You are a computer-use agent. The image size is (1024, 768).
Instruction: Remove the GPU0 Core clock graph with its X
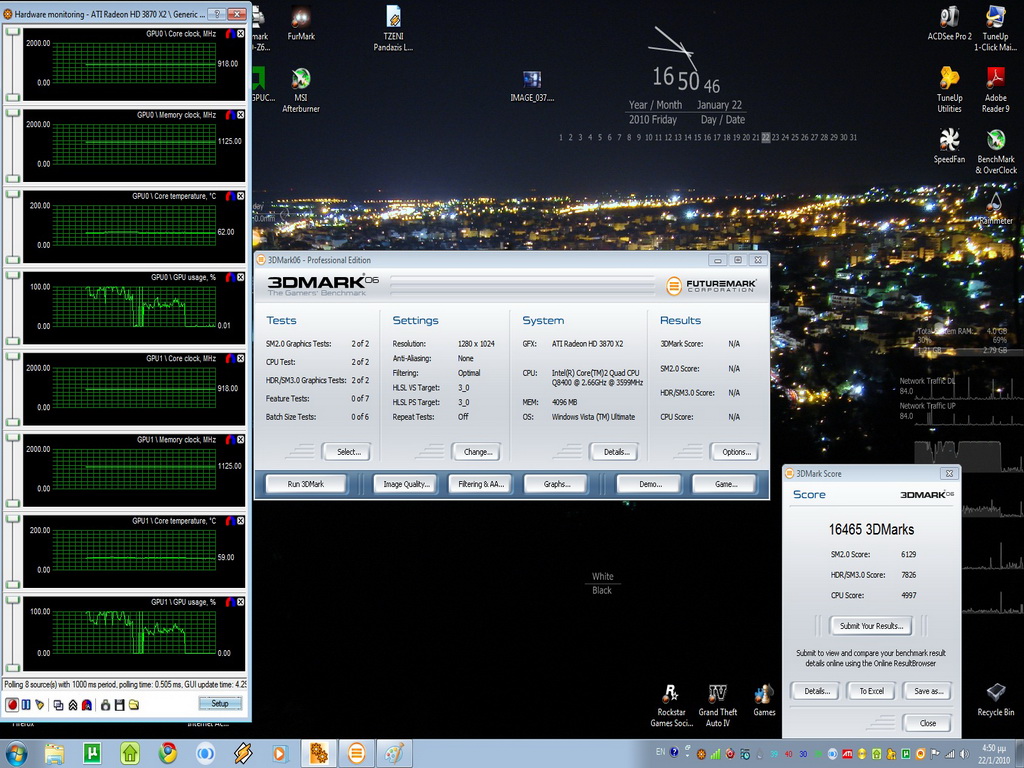(240, 33)
